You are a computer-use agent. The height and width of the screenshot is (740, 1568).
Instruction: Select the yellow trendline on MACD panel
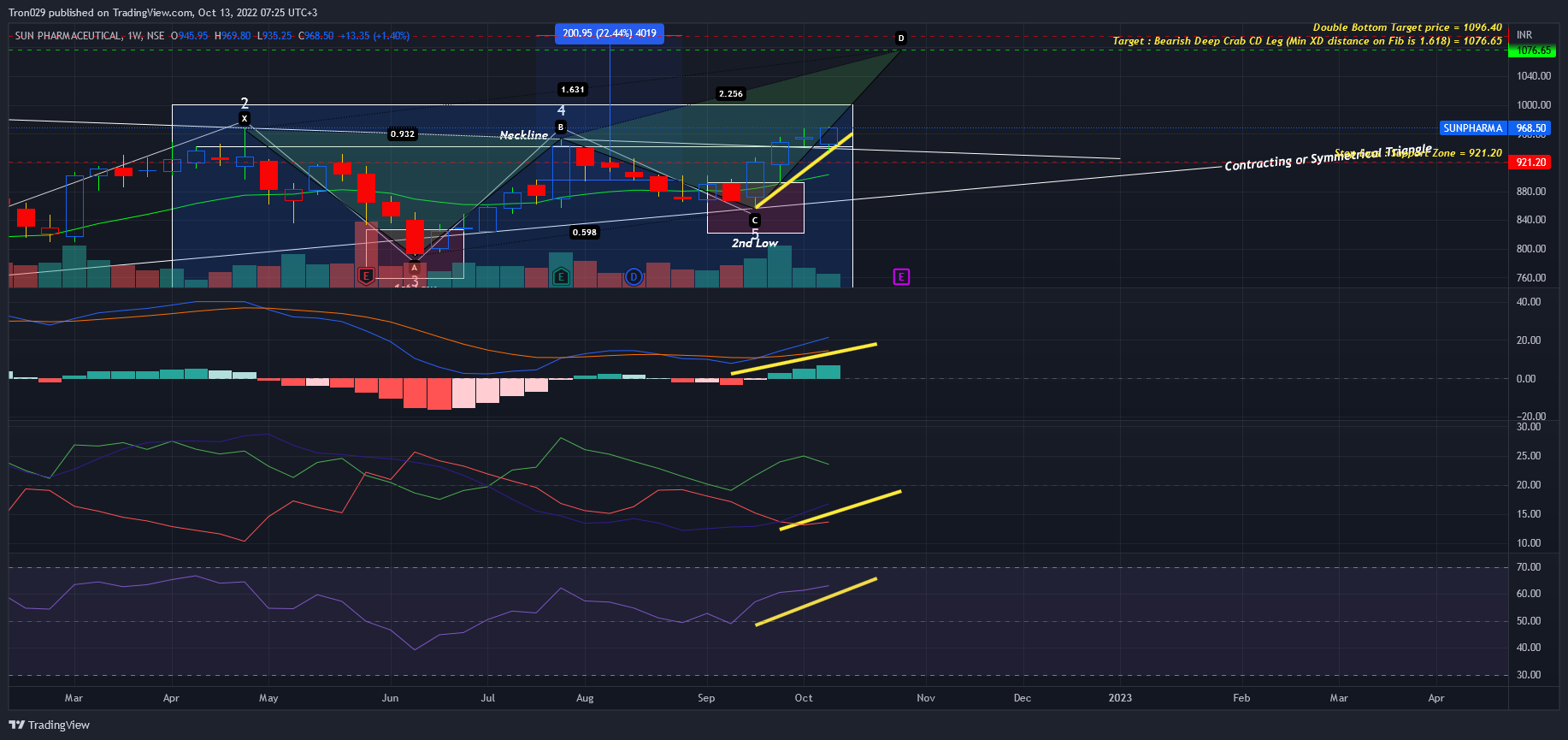pyautogui.click(x=804, y=358)
